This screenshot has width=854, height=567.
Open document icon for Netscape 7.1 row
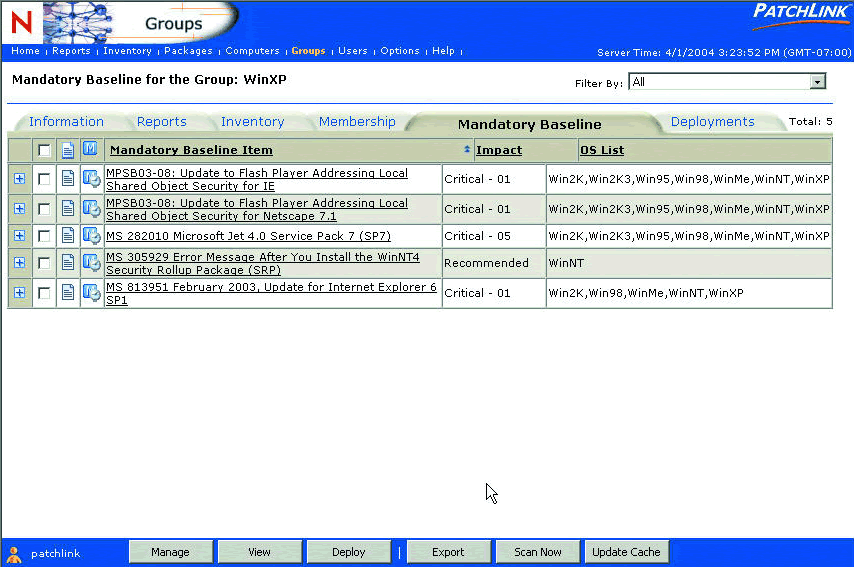tap(68, 209)
